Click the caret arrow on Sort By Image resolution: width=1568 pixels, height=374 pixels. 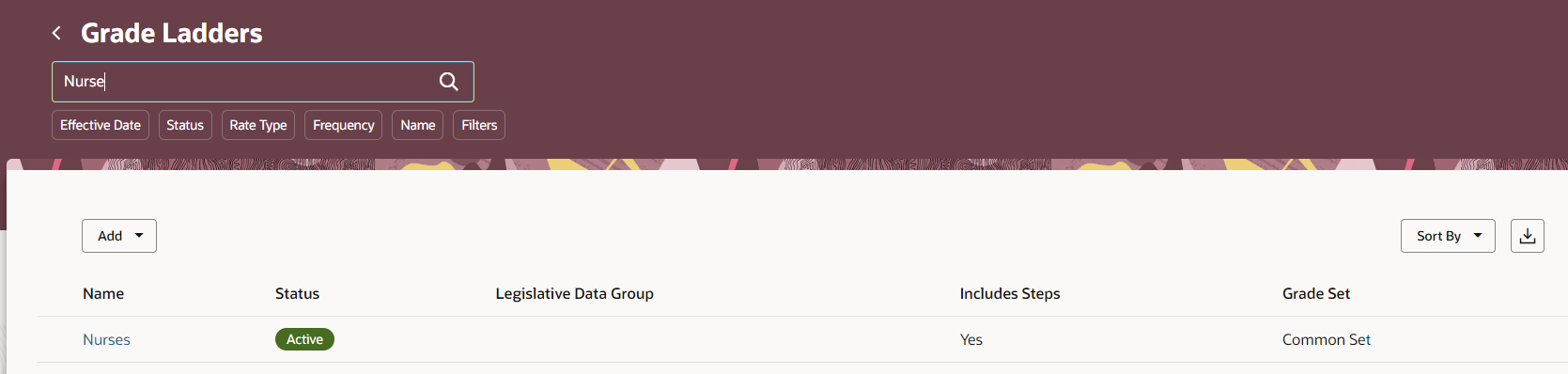1478,236
